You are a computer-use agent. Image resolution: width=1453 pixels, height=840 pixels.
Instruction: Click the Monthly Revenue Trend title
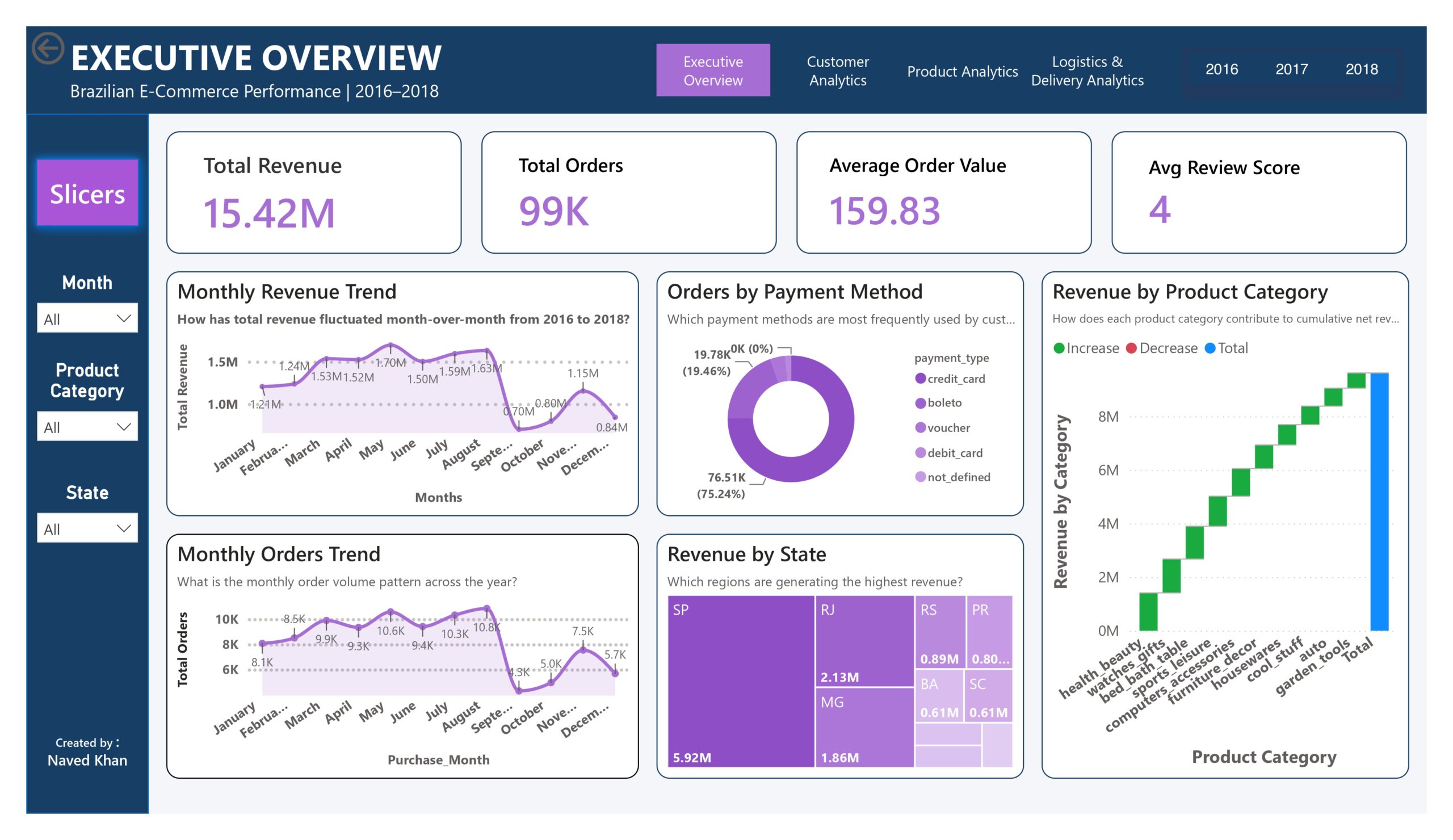[x=287, y=292]
